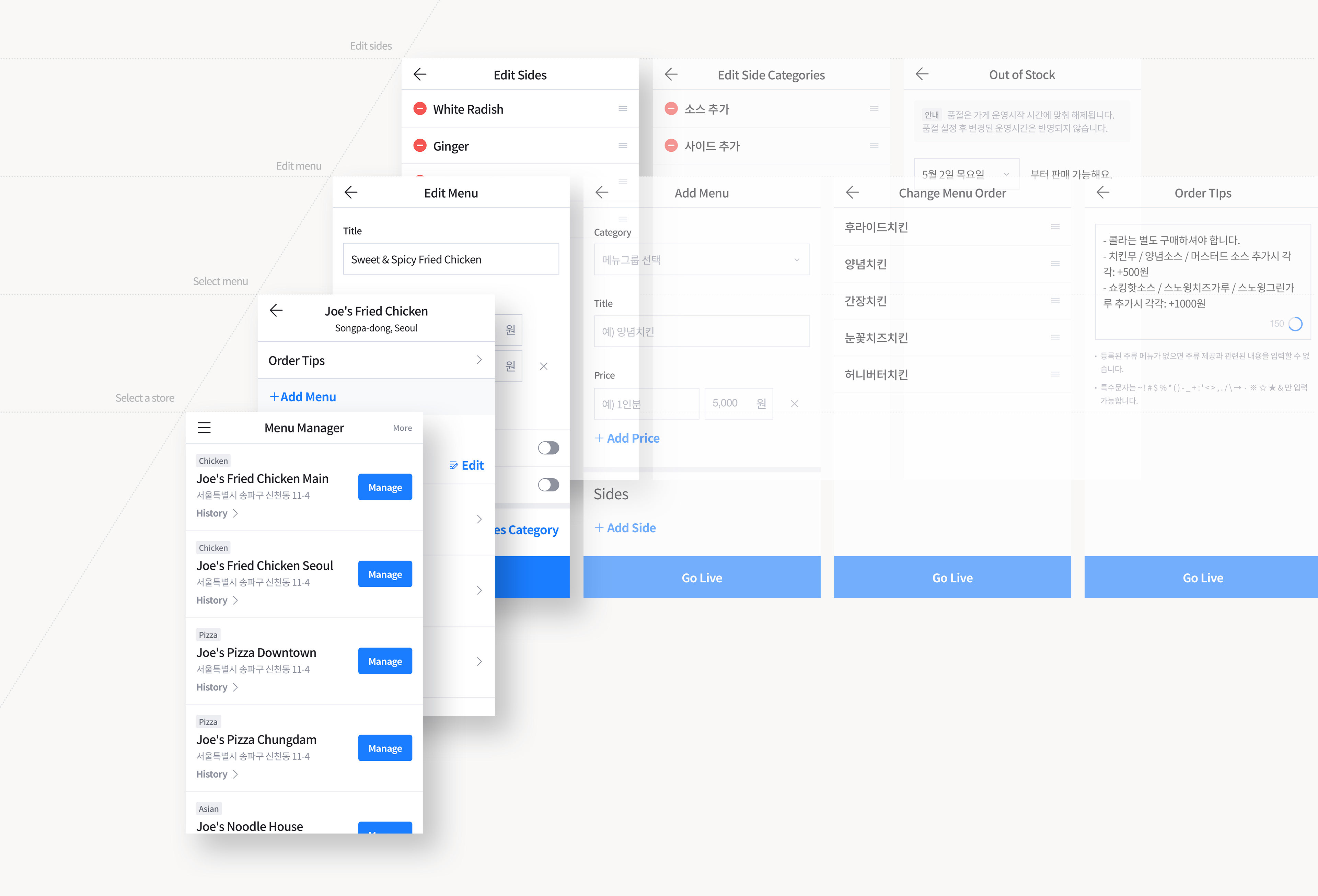The image size is (1318, 896).
Task: Click Add Side under Sides
Action: click(x=625, y=528)
